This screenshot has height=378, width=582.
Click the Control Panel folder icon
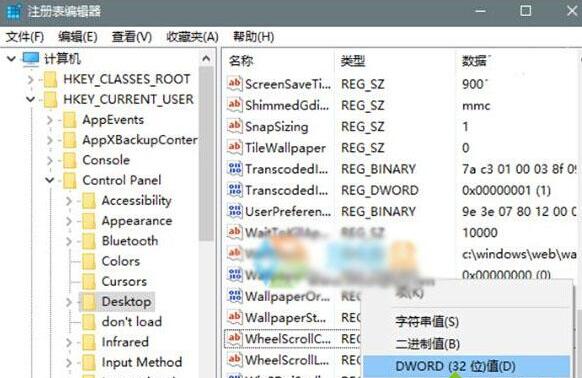click(x=70, y=180)
